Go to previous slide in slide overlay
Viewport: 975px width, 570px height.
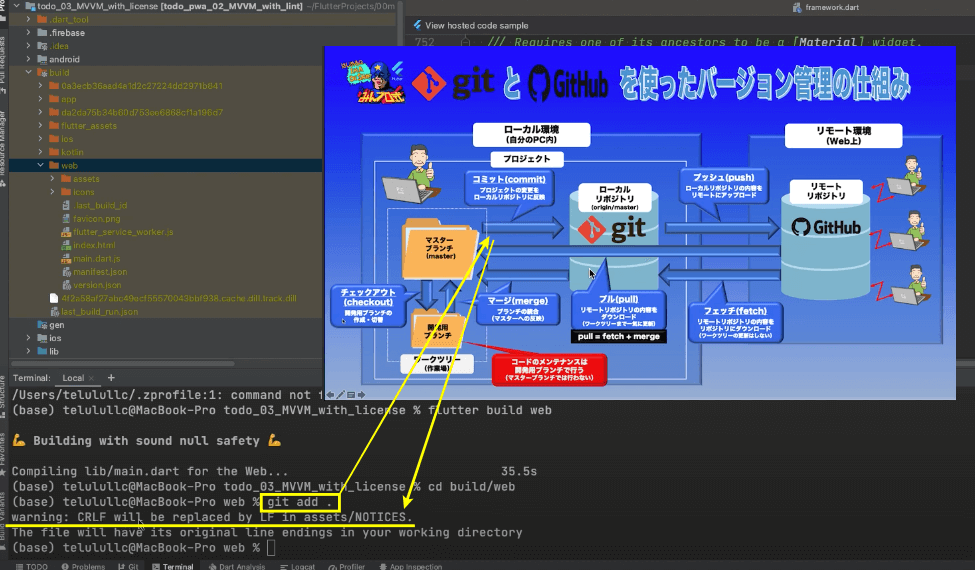point(331,395)
